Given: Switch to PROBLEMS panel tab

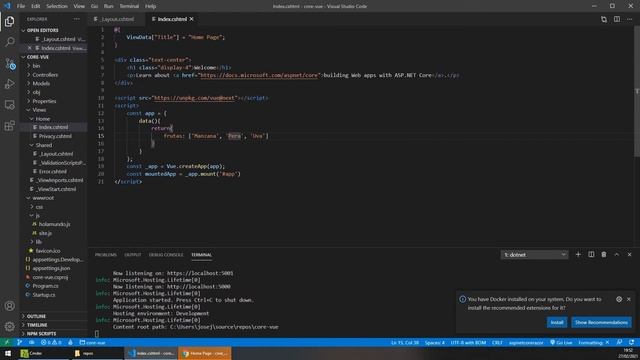Looking at the screenshot, I should click(x=106, y=255).
